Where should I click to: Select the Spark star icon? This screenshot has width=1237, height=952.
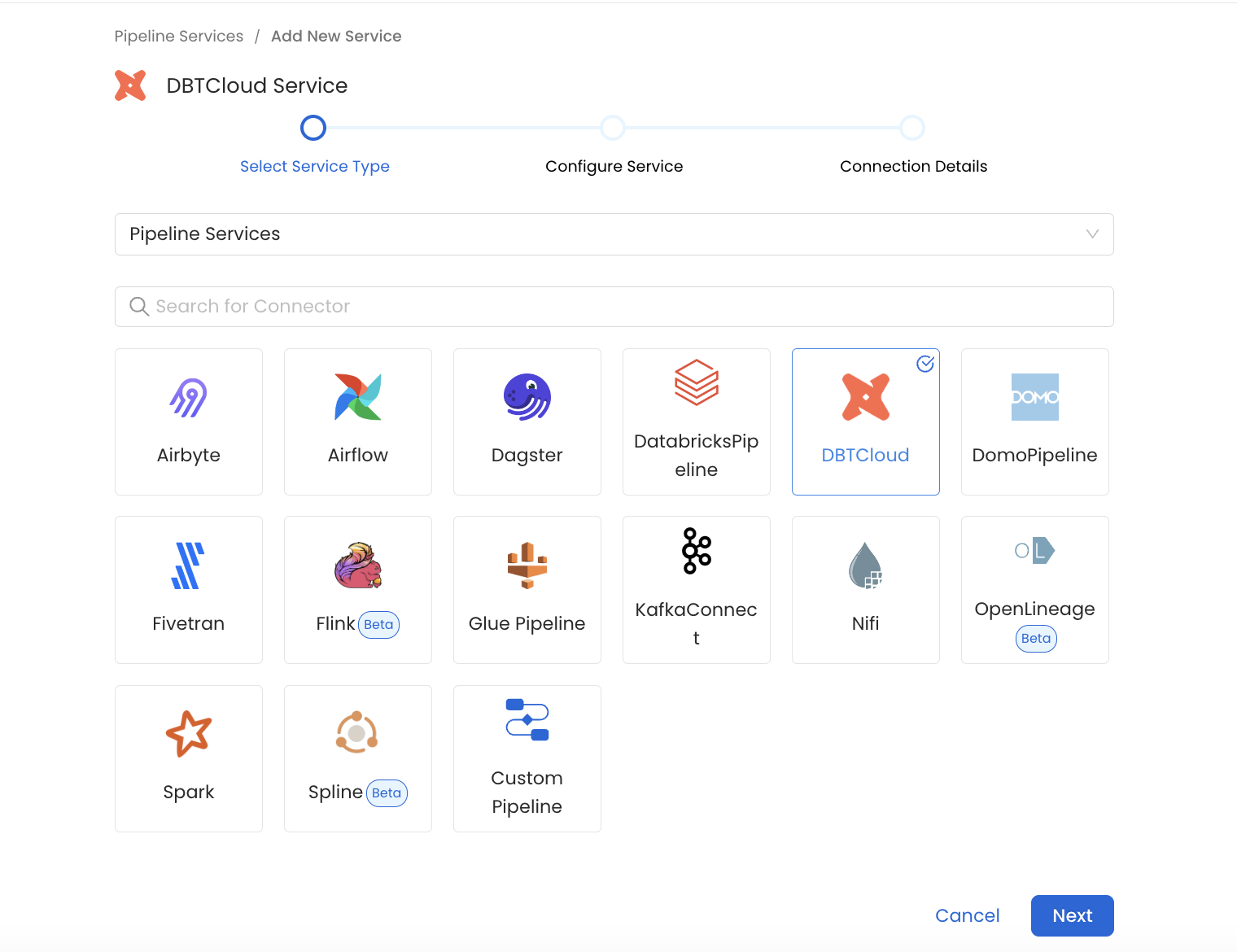pyautogui.click(x=189, y=734)
